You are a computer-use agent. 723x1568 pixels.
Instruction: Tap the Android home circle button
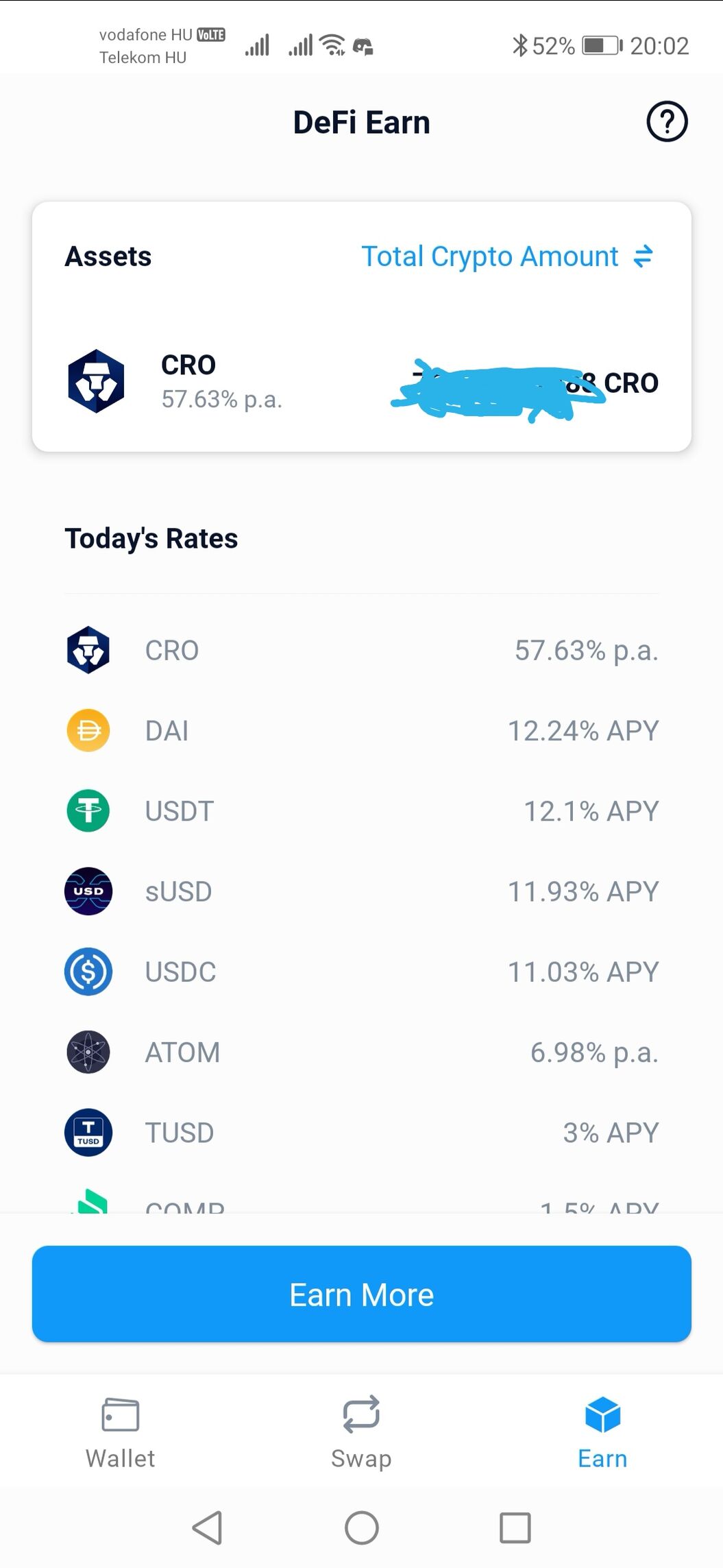tap(362, 1528)
